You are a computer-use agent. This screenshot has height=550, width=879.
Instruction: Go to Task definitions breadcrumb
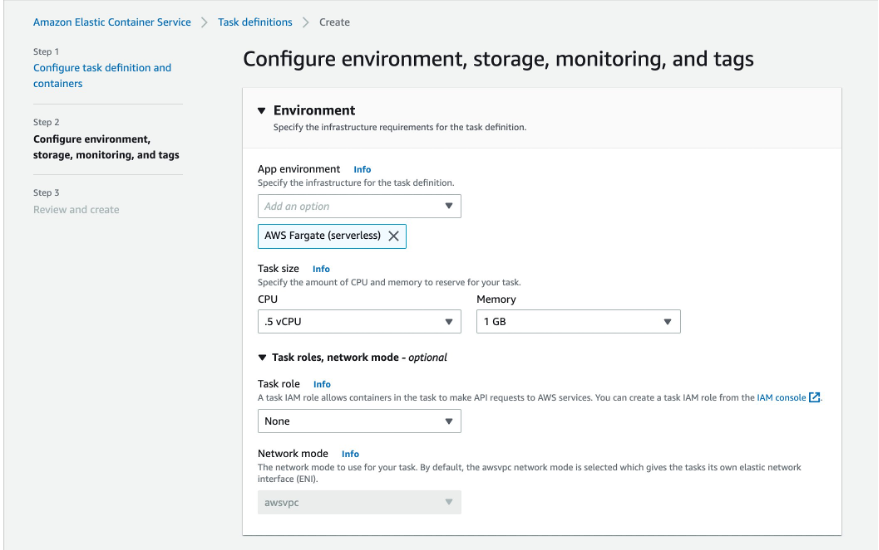tap(255, 22)
